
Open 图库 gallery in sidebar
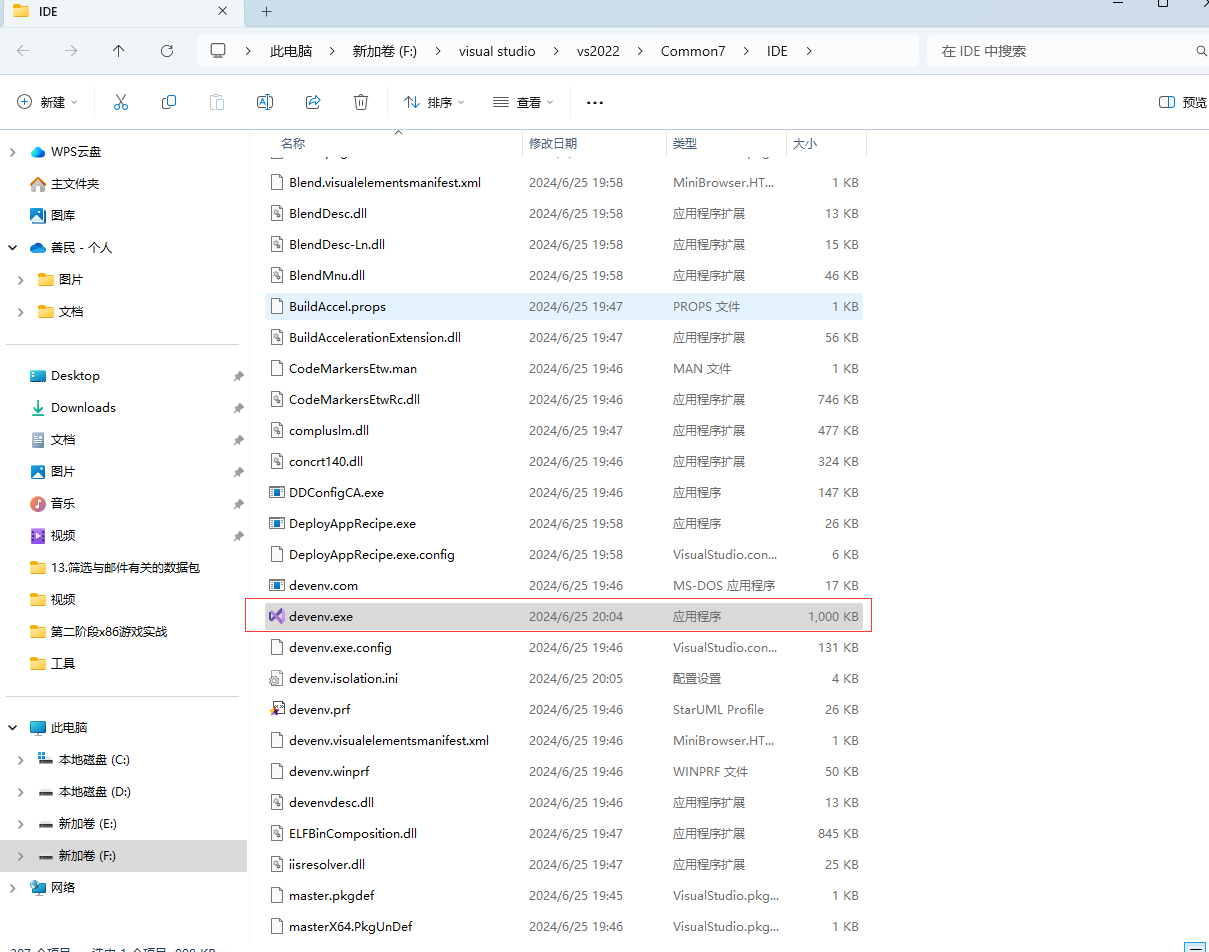(x=53, y=216)
